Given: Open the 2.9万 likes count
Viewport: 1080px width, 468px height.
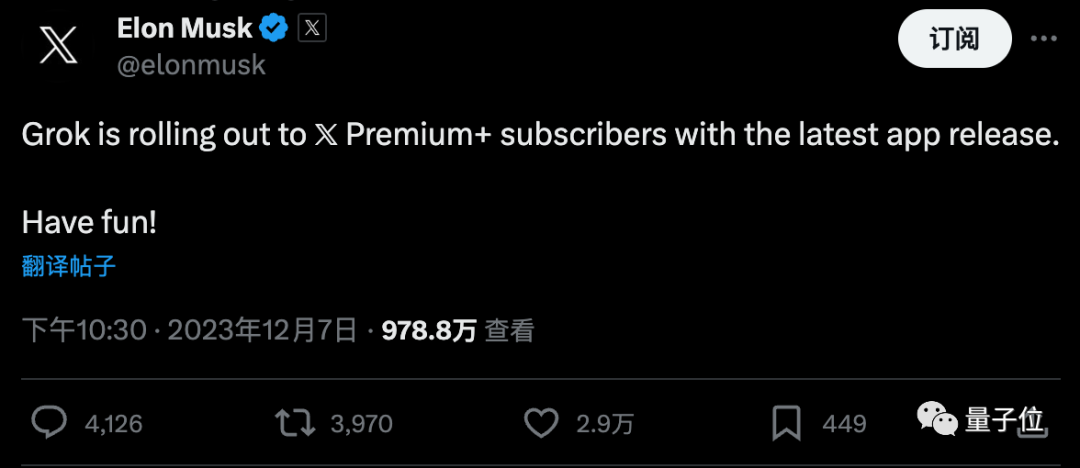Looking at the screenshot, I should 605,424.
